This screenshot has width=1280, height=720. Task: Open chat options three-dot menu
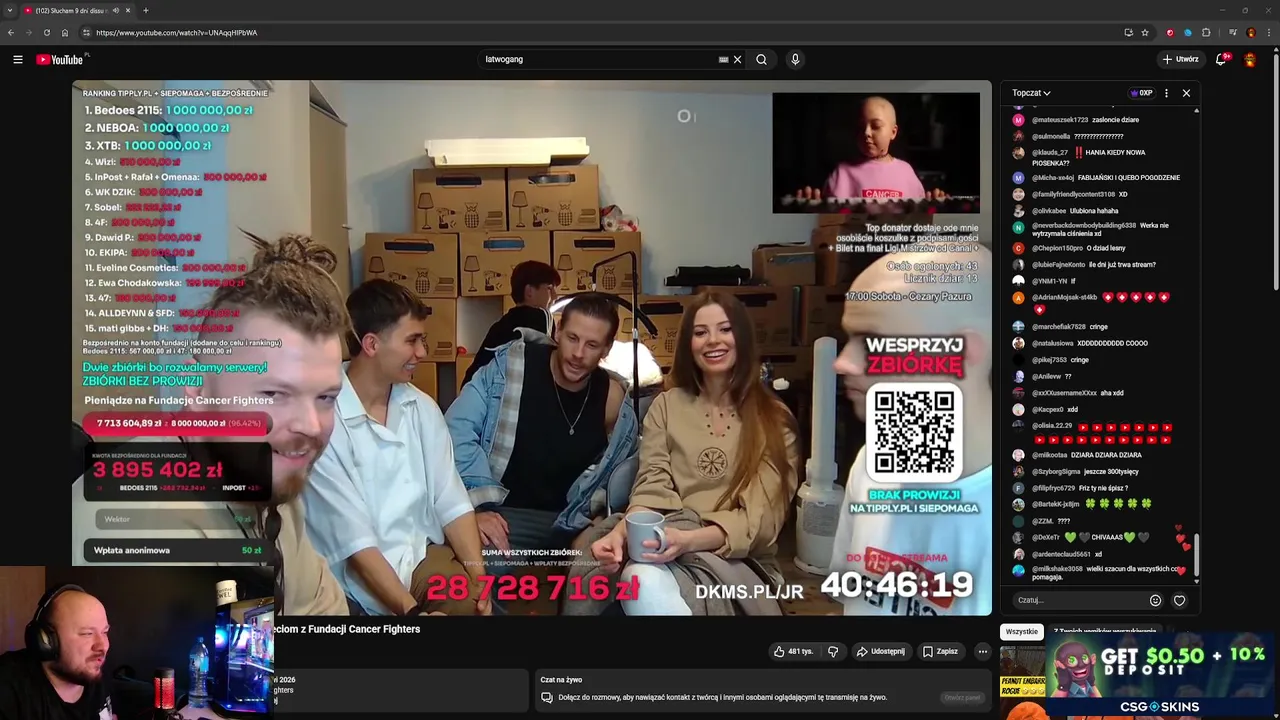[1166, 93]
